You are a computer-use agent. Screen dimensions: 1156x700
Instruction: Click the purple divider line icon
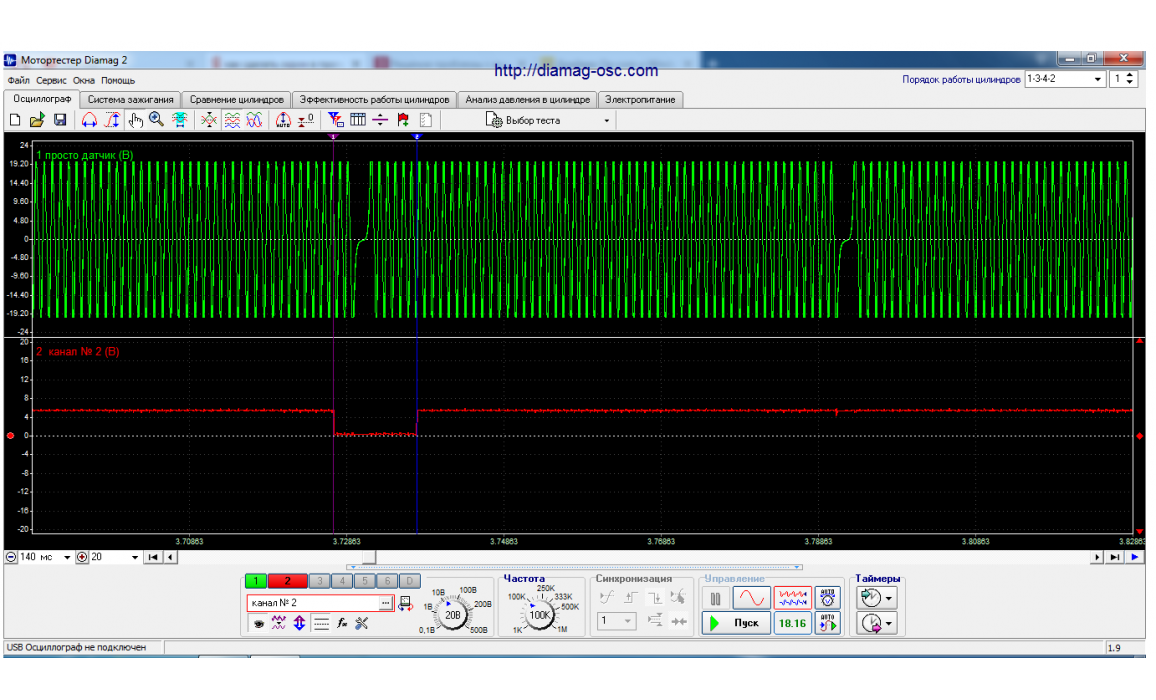click(380, 119)
